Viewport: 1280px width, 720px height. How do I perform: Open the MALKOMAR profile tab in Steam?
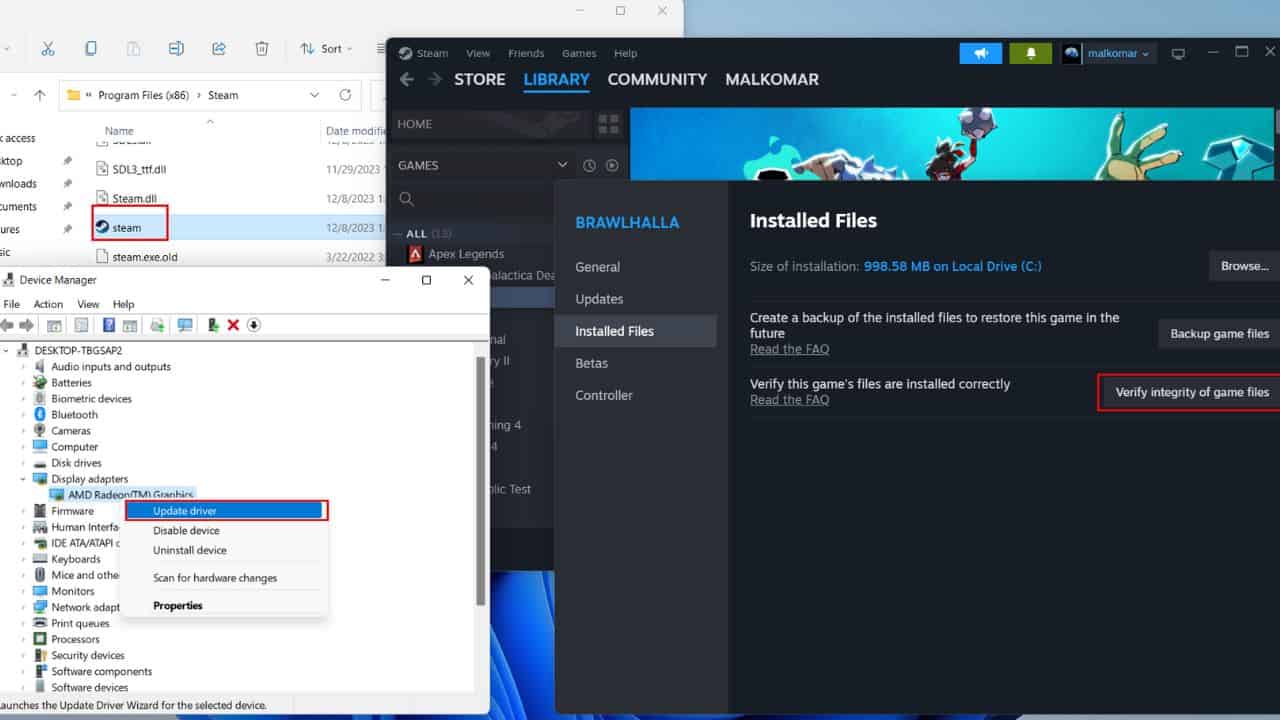tap(772, 79)
